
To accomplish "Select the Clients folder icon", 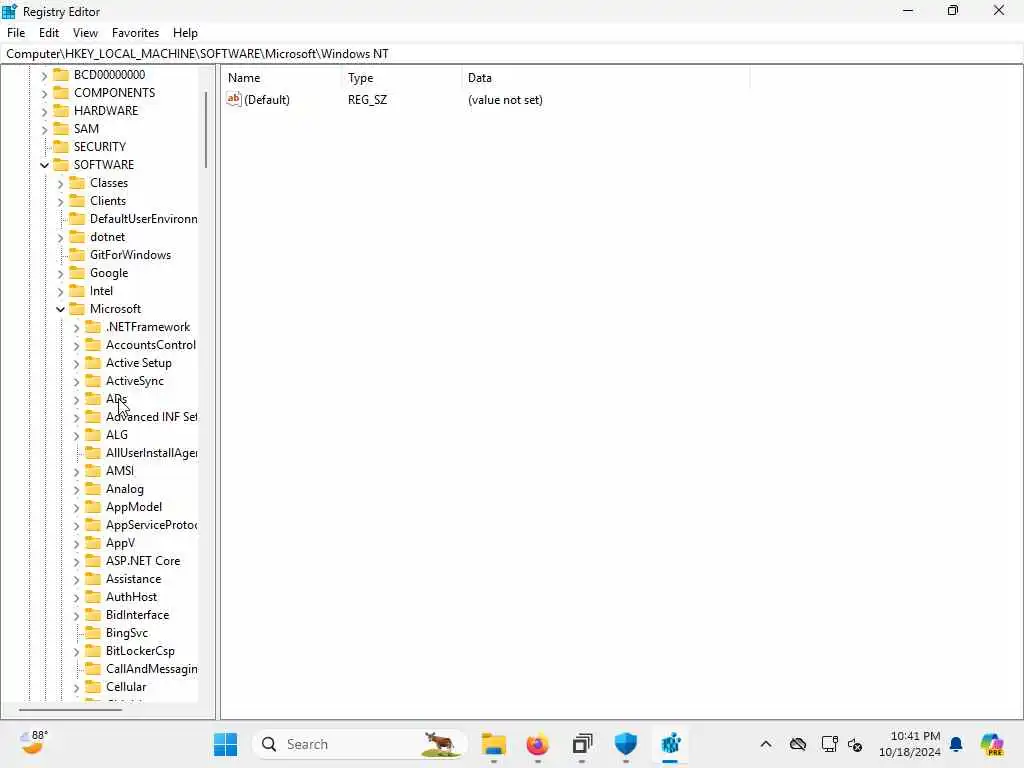I will pyautogui.click(x=77, y=200).
